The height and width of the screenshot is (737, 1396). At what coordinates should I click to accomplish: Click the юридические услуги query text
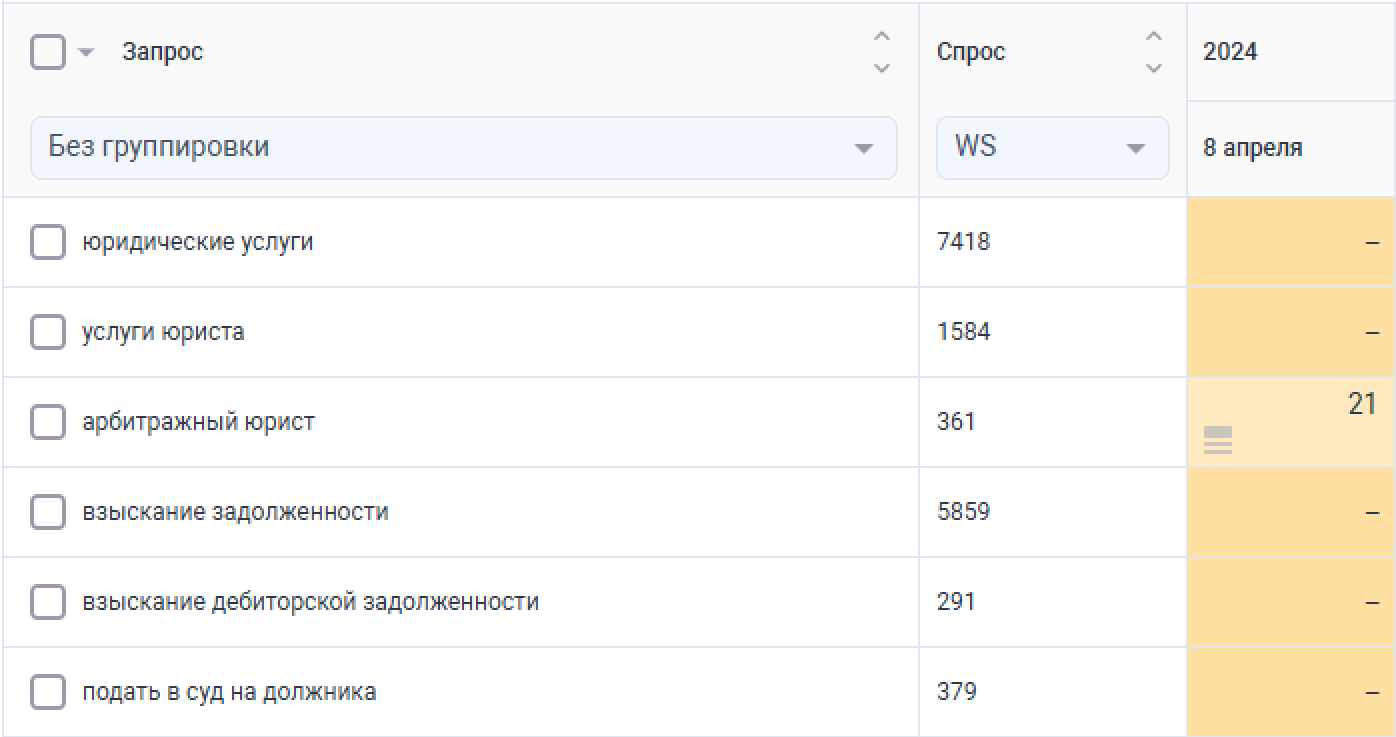point(197,242)
